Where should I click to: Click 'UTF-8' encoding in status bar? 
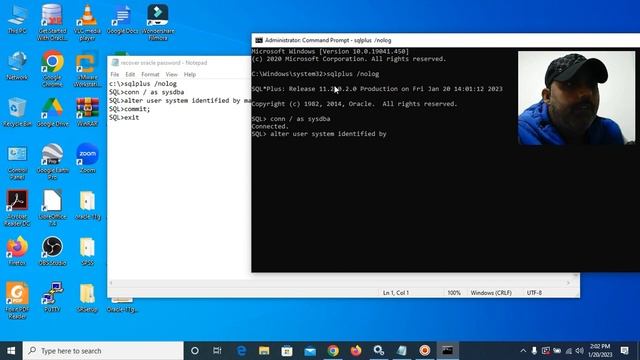pyautogui.click(x=534, y=293)
